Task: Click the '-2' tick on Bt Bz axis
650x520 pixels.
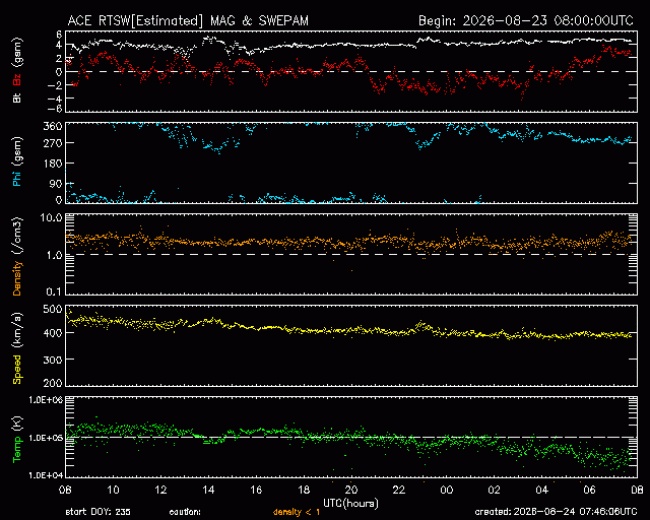Action: 54,85
